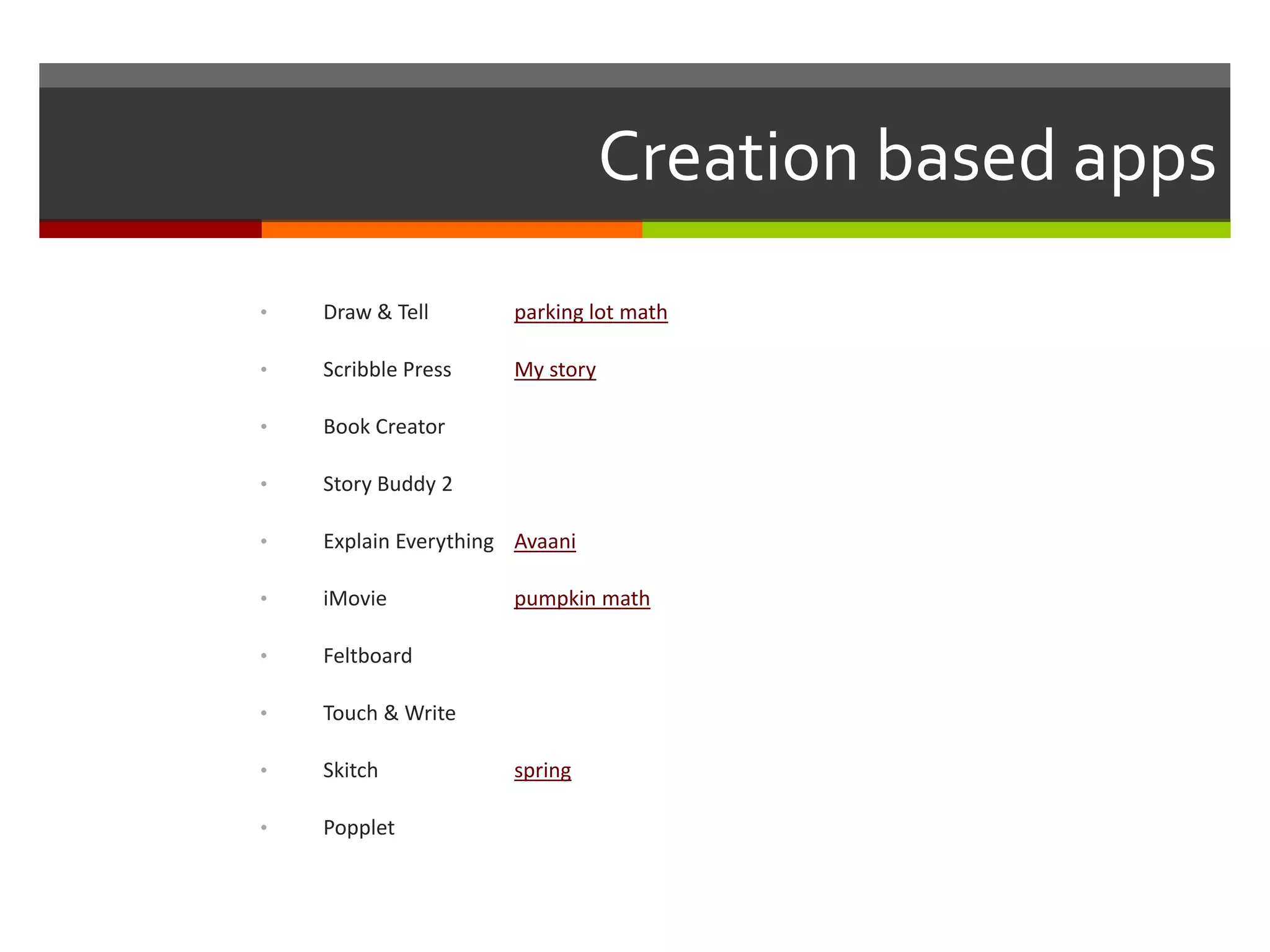Select the Feltboard text
Image resolution: width=1270 pixels, height=952 pixels.
(x=368, y=656)
